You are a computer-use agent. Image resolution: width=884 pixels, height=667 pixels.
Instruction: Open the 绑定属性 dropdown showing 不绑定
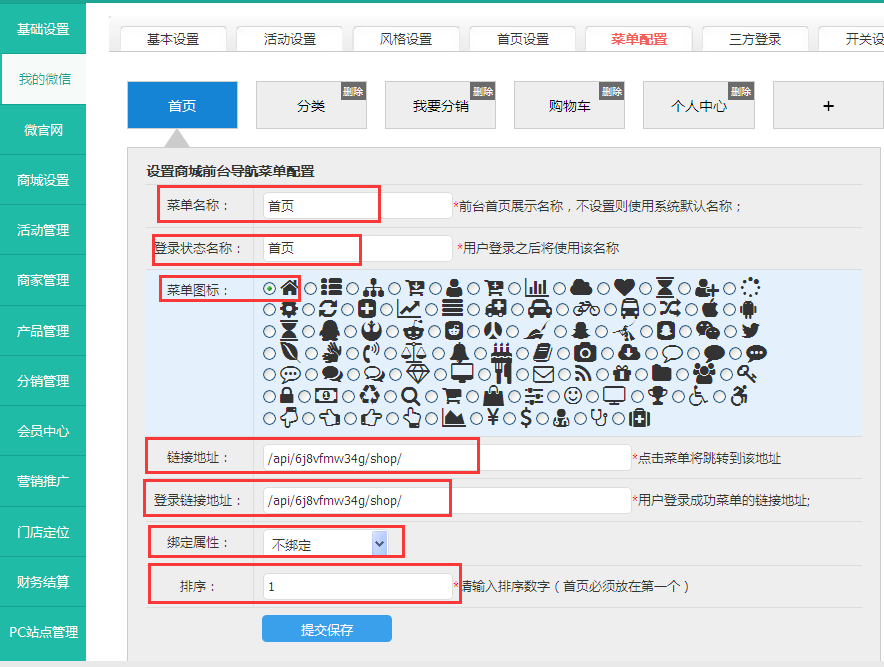coord(326,543)
